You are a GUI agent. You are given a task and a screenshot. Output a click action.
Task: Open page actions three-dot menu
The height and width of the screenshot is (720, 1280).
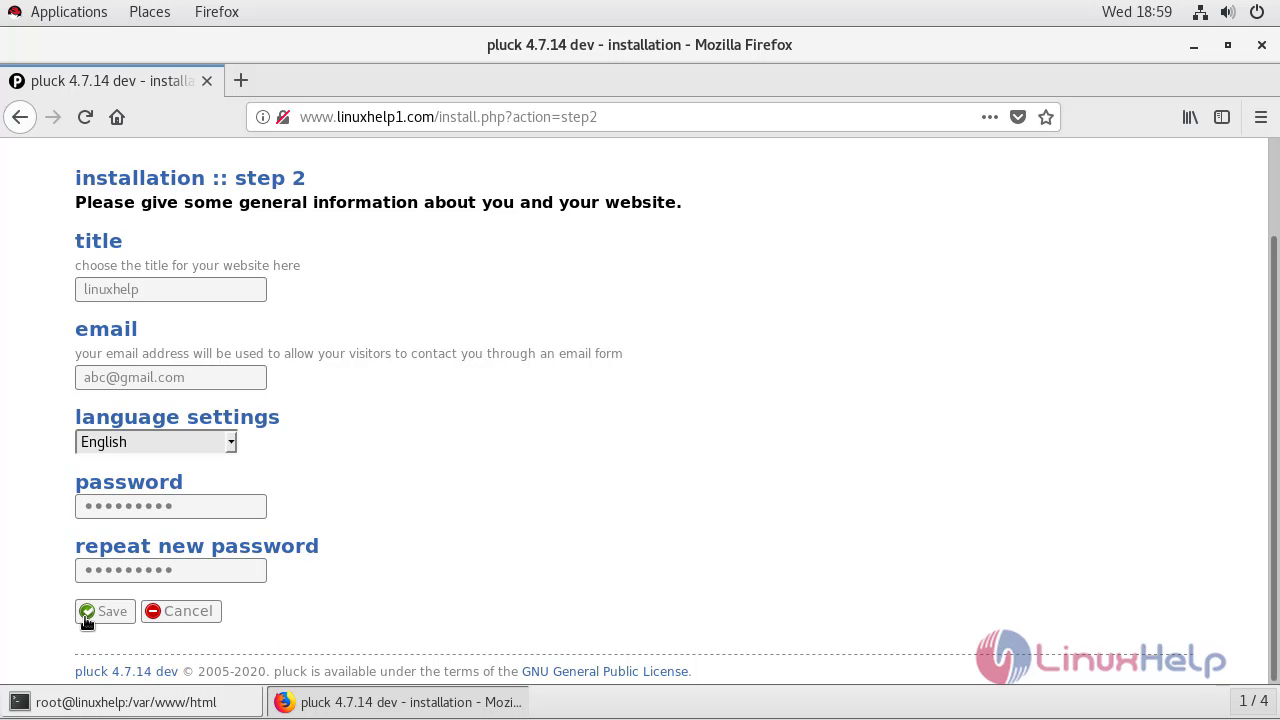[990, 117]
